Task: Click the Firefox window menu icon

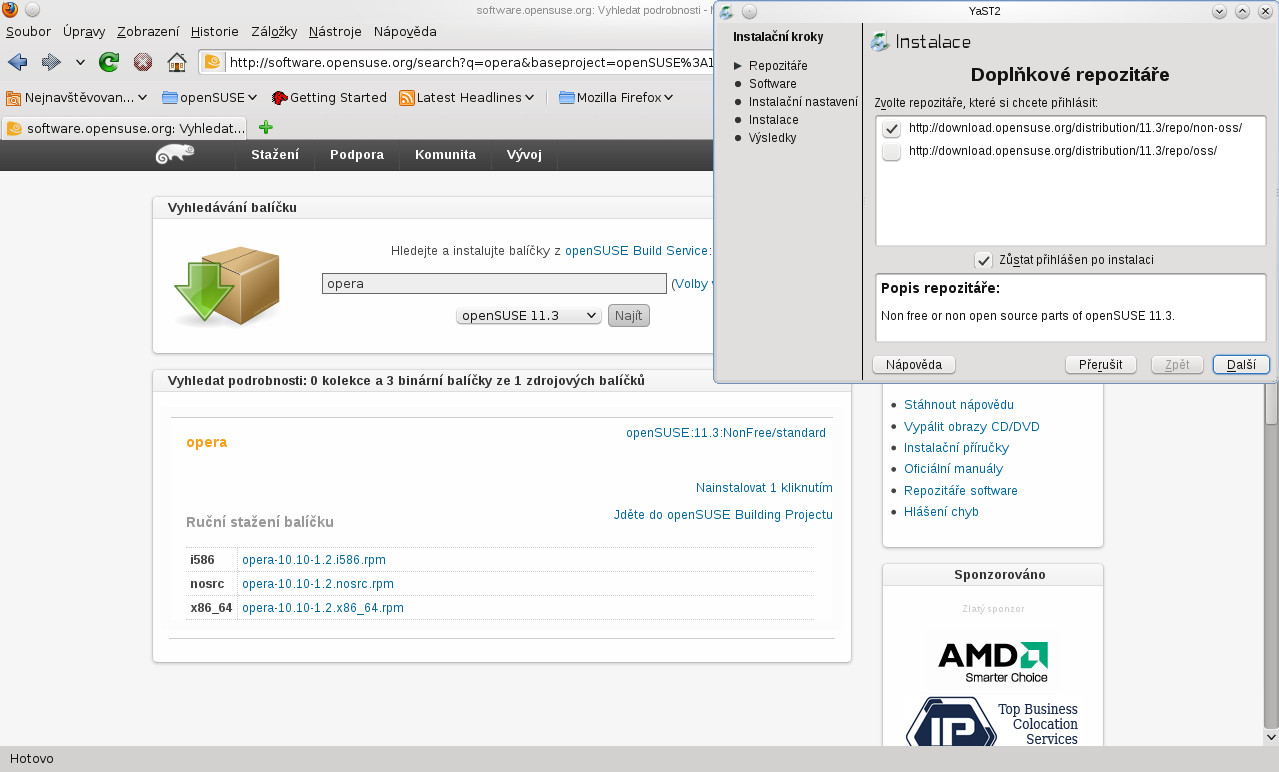Action: [x=9, y=10]
